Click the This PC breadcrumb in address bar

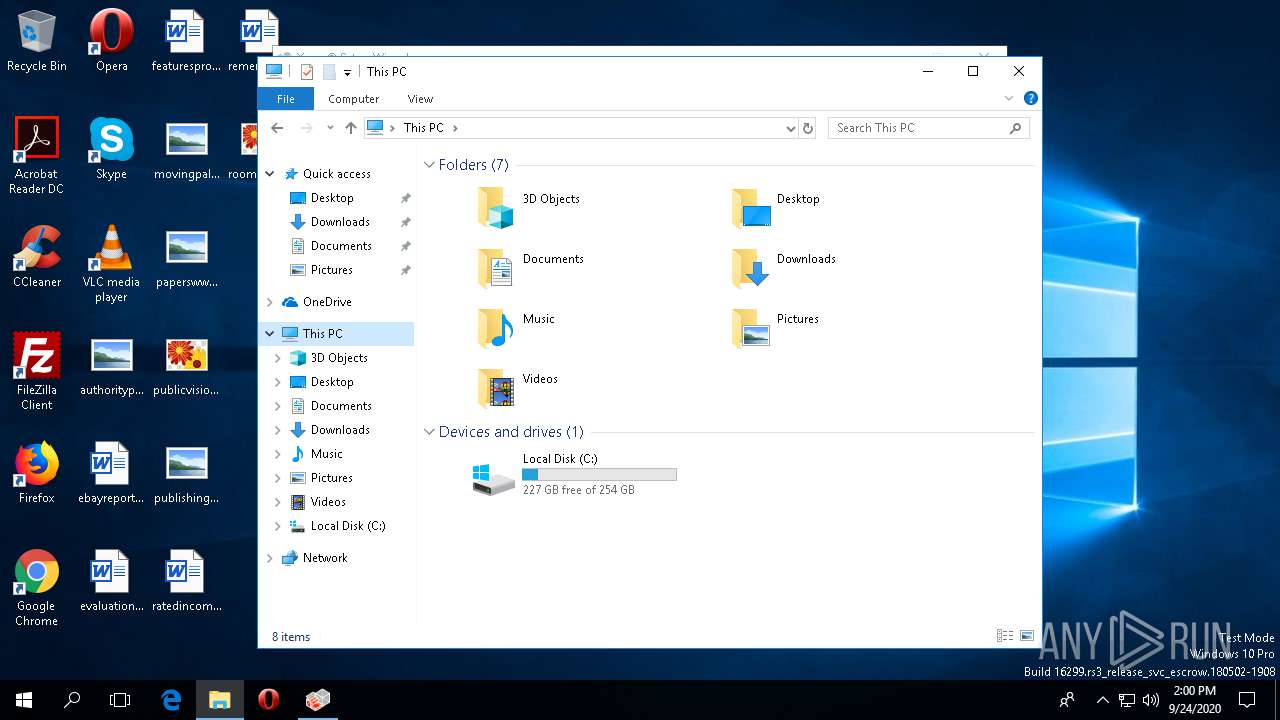coord(423,128)
